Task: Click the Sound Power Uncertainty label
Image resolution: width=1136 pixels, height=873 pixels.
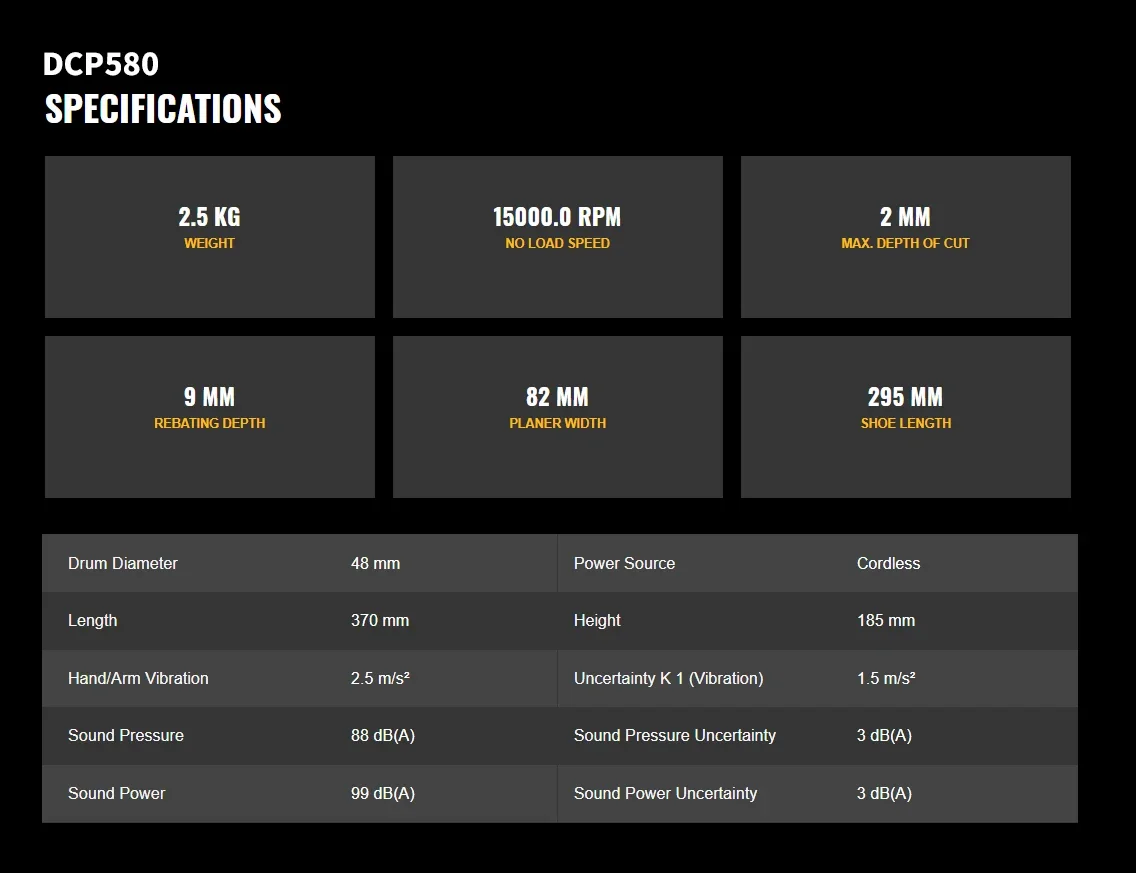Action: pyautogui.click(x=665, y=793)
